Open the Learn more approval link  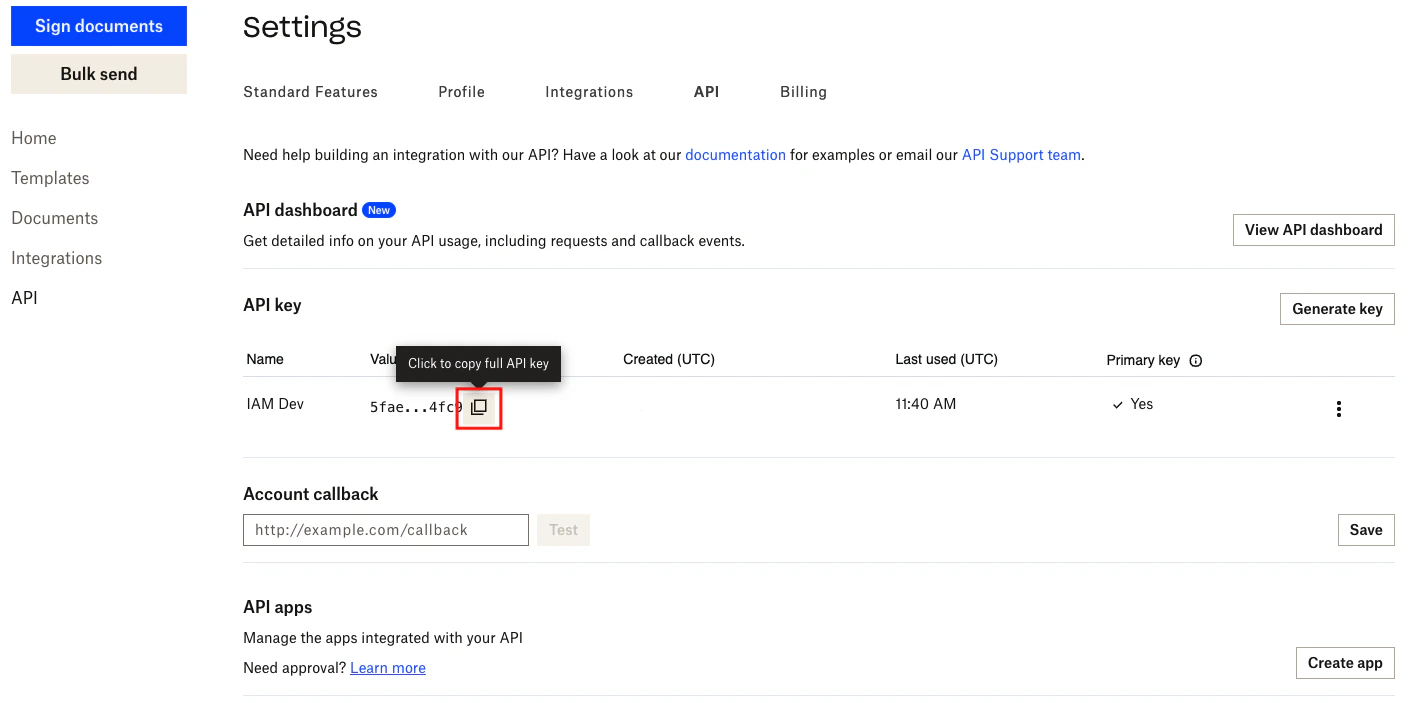point(388,667)
